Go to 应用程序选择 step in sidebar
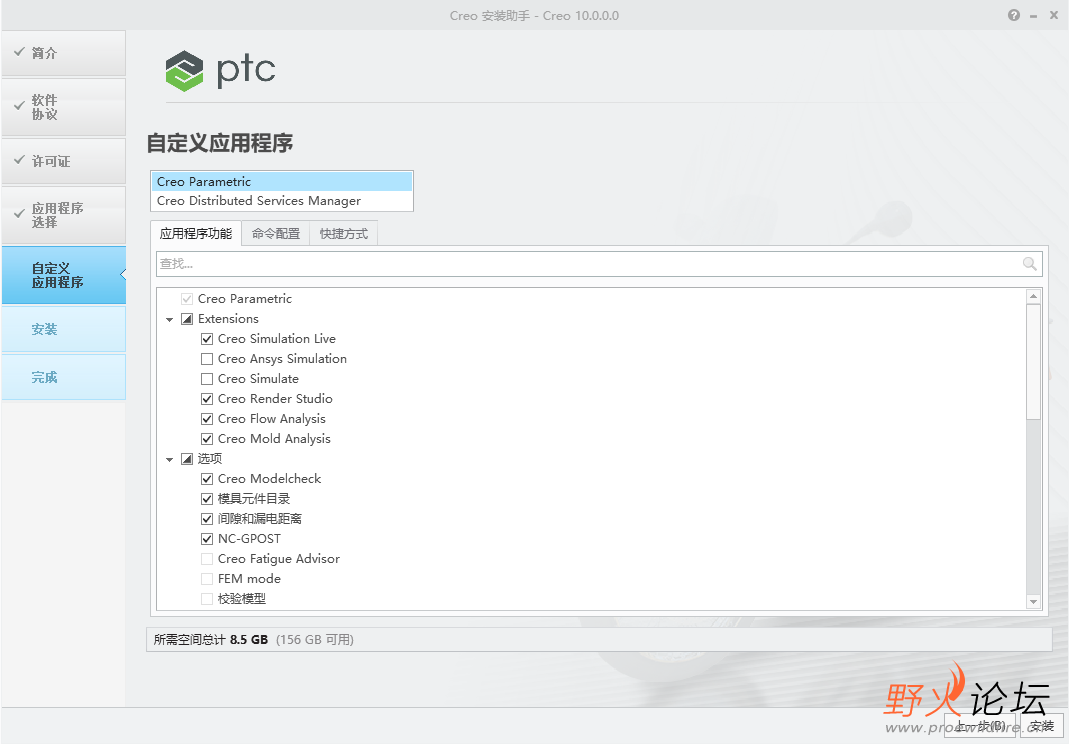Screen dimensions: 1069x744 pyautogui.click(x=63, y=215)
